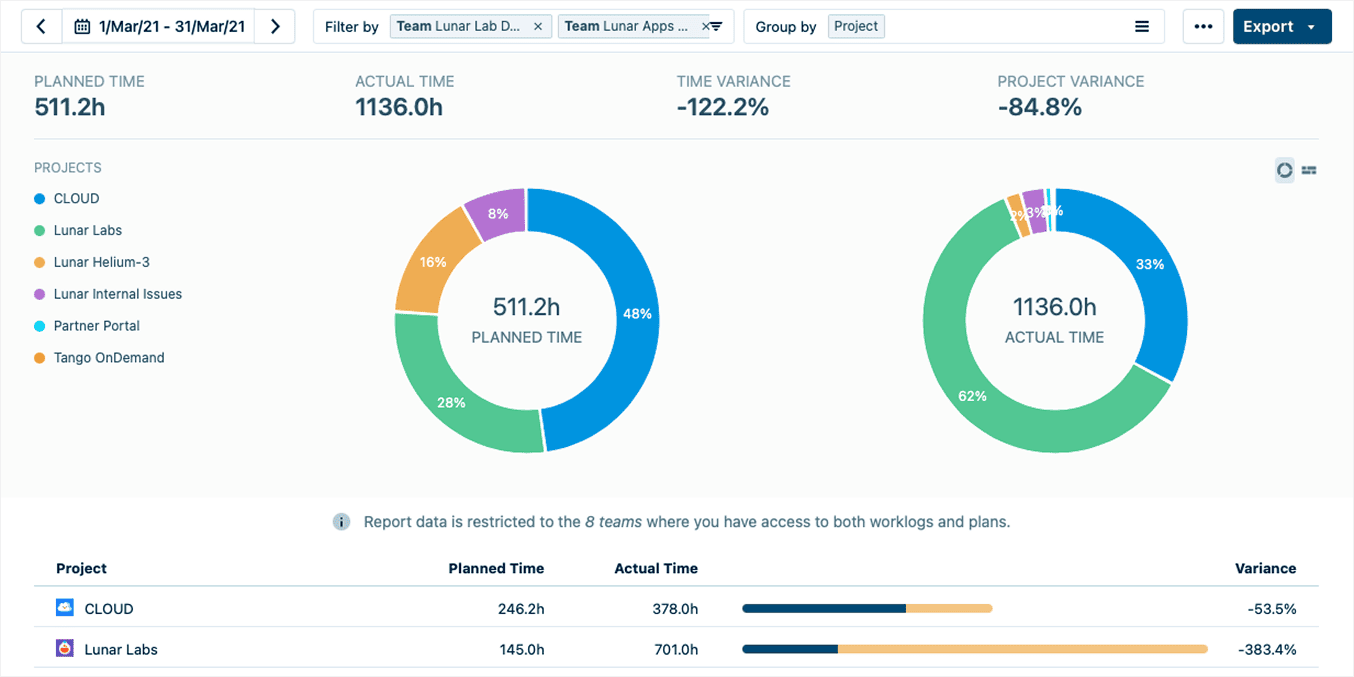Sort table by Planned Time column
Viewport: 1354px width, 677px height.
coord(496,568)
